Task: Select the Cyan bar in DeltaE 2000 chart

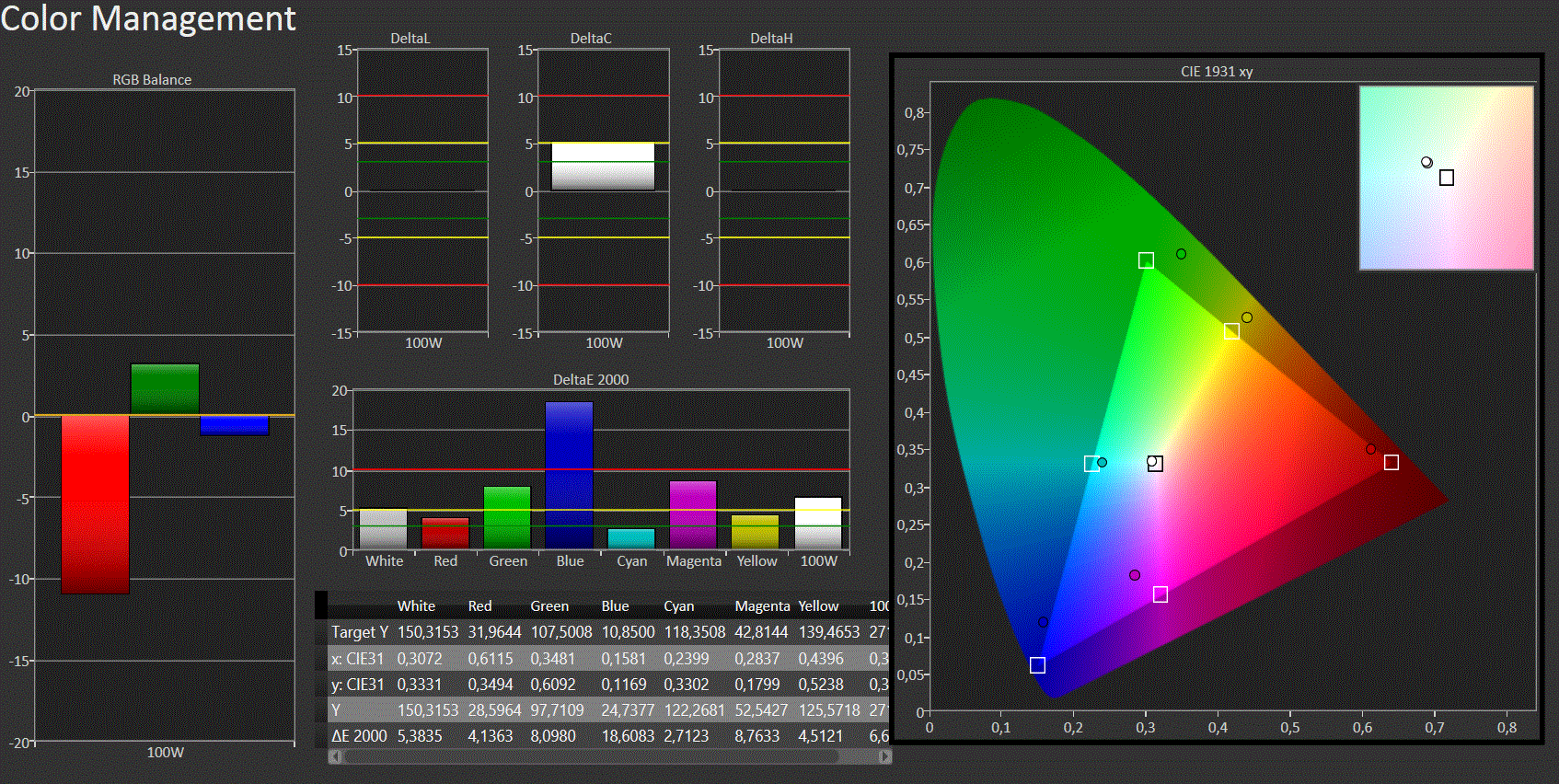Action: [631, 538]
